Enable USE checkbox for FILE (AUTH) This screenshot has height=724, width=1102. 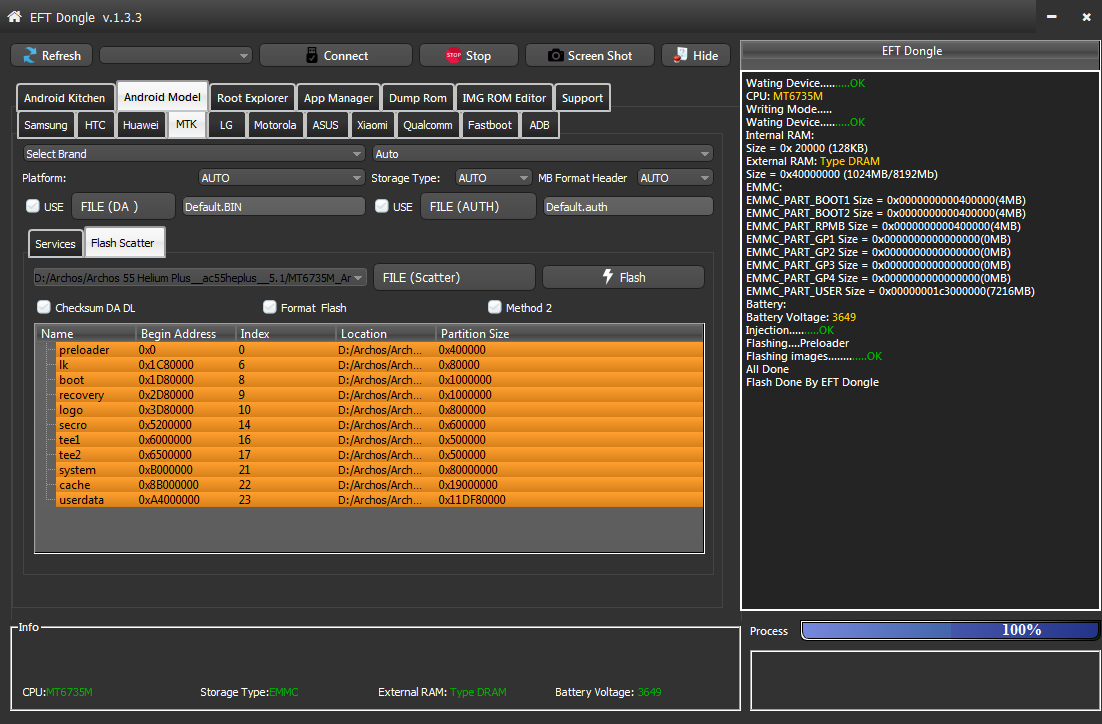(x=382, y=206)
